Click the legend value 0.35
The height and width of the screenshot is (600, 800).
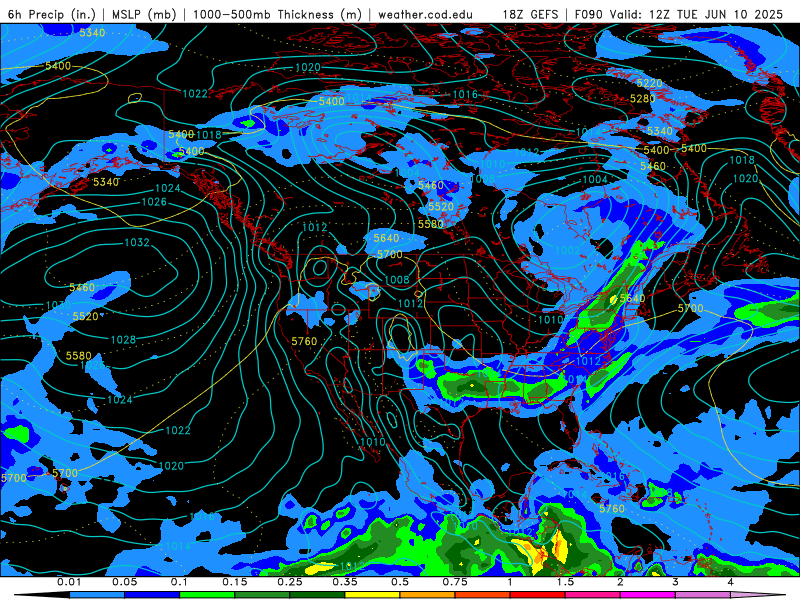(345, 582)
